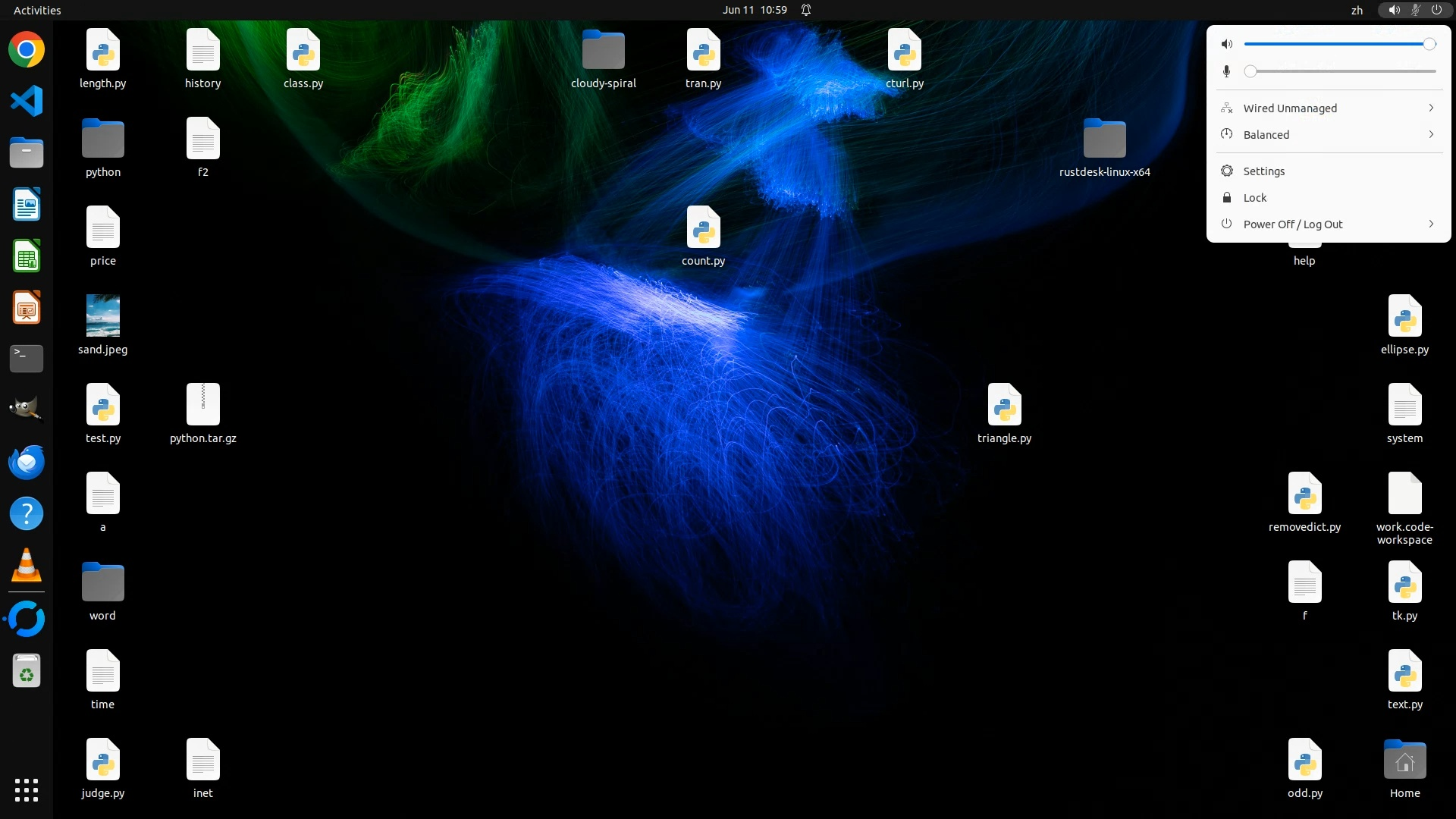The image size is (1456, 819).
Task: Select Lock in the system menu
Action: tap(1254, 198)
